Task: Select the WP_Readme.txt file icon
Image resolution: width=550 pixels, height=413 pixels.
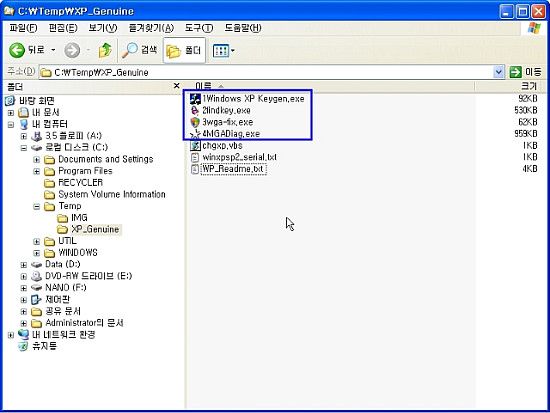Action: pyautogui.click(x=195, y=169)
